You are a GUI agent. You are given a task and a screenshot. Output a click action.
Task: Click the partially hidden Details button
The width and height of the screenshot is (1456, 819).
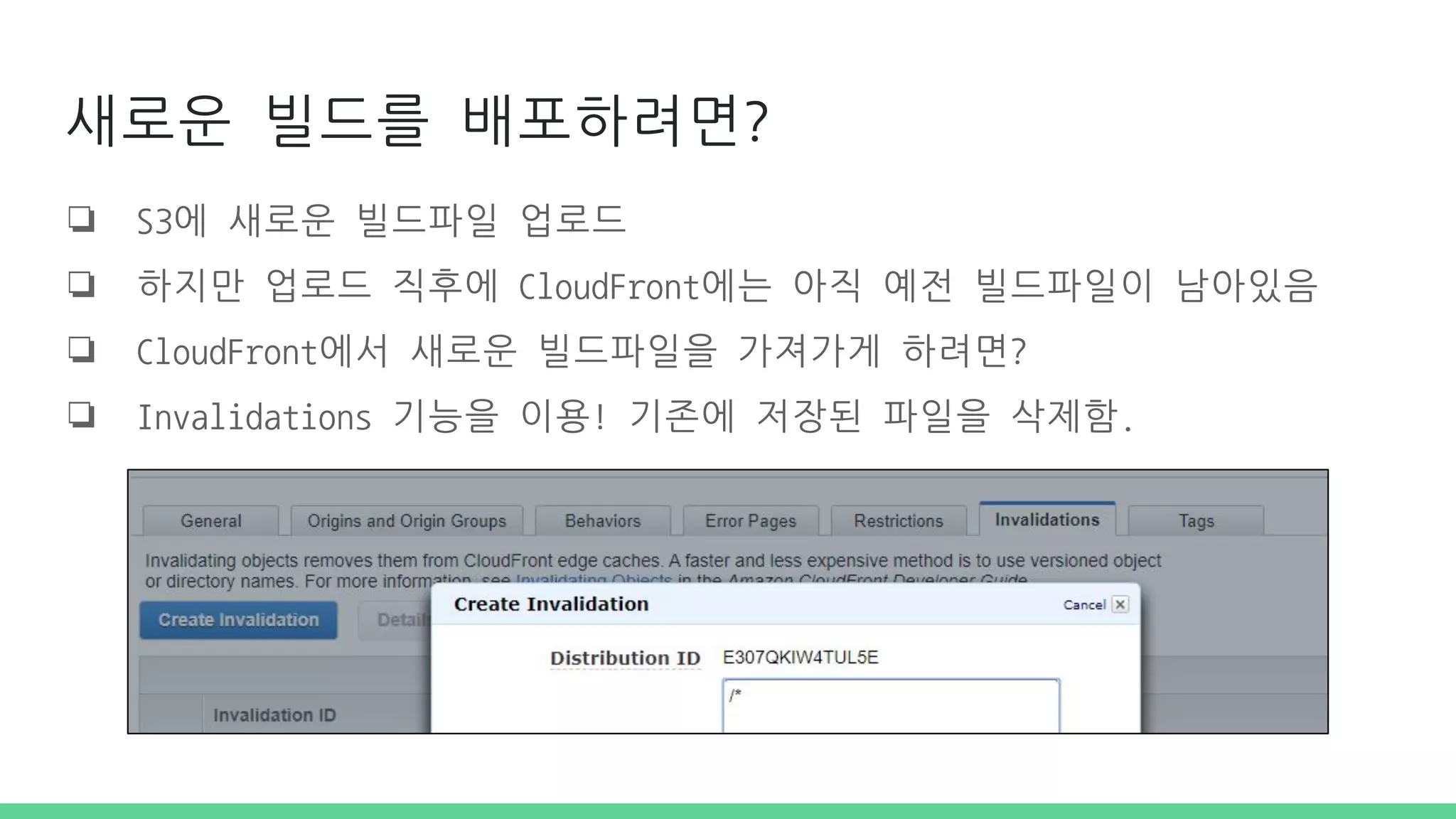pyautogui.click(x=395, y=620)
